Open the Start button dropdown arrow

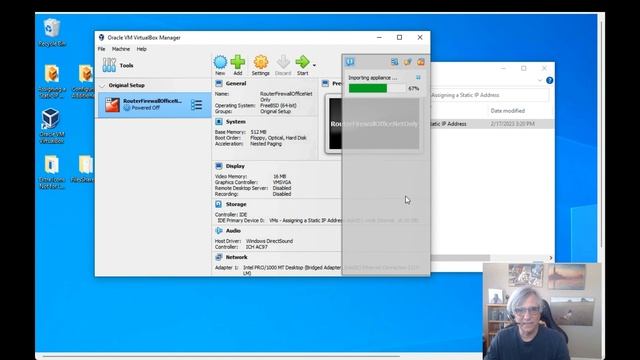coord(314,65)
